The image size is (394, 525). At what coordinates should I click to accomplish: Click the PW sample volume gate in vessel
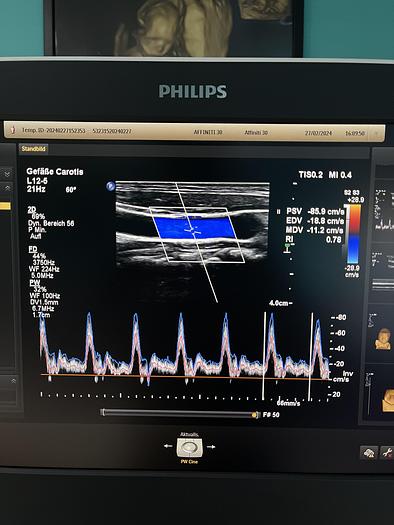coord(193,230)
